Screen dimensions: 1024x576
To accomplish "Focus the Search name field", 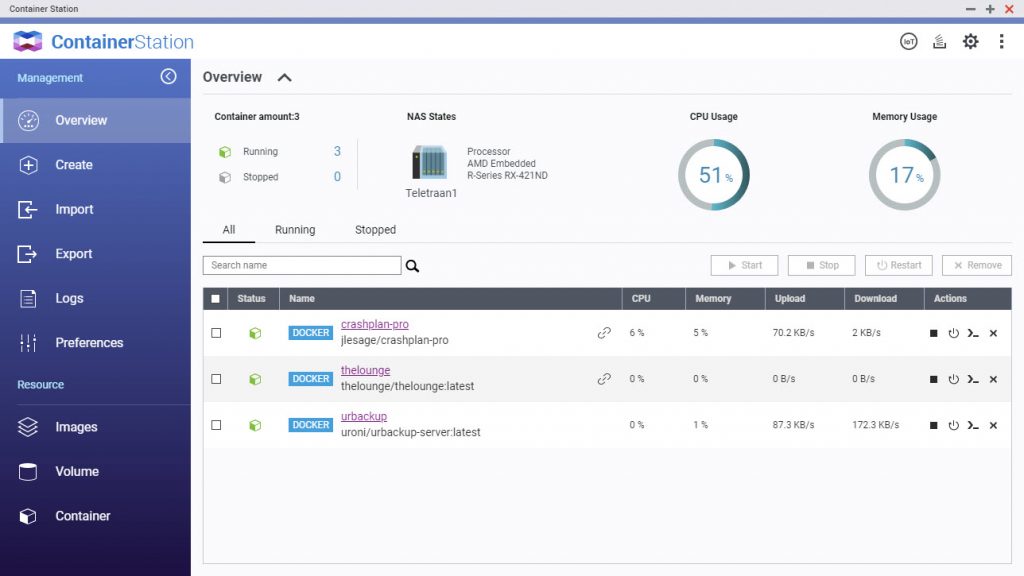I will [x=302, y=265].
